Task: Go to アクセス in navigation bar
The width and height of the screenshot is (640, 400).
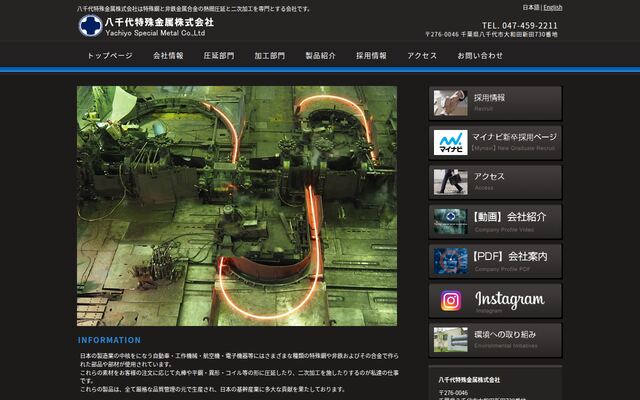Action: click(422, 56)
